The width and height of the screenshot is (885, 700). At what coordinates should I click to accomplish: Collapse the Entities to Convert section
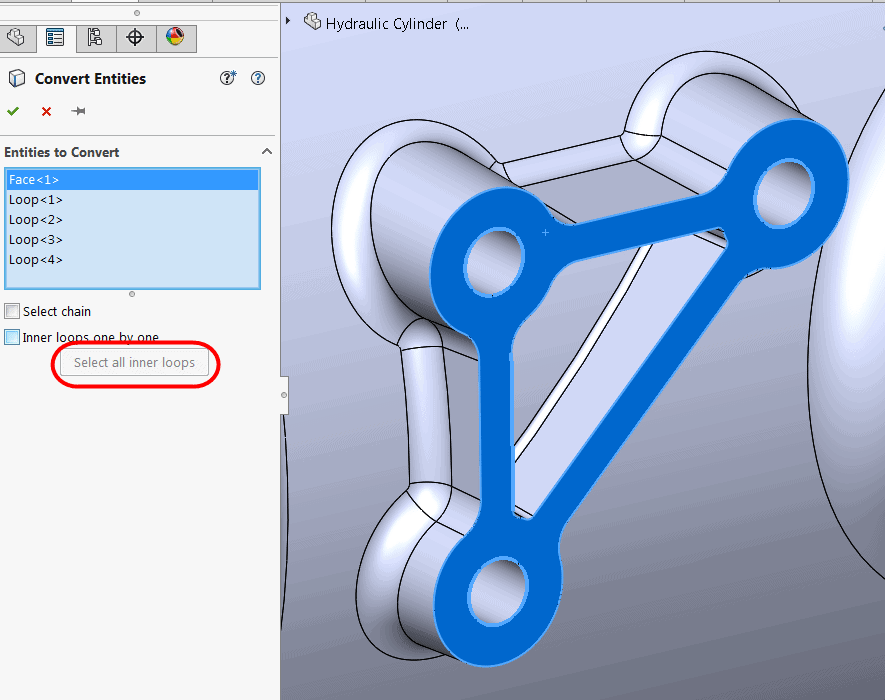pyautogui.click(x=266, y=152)
